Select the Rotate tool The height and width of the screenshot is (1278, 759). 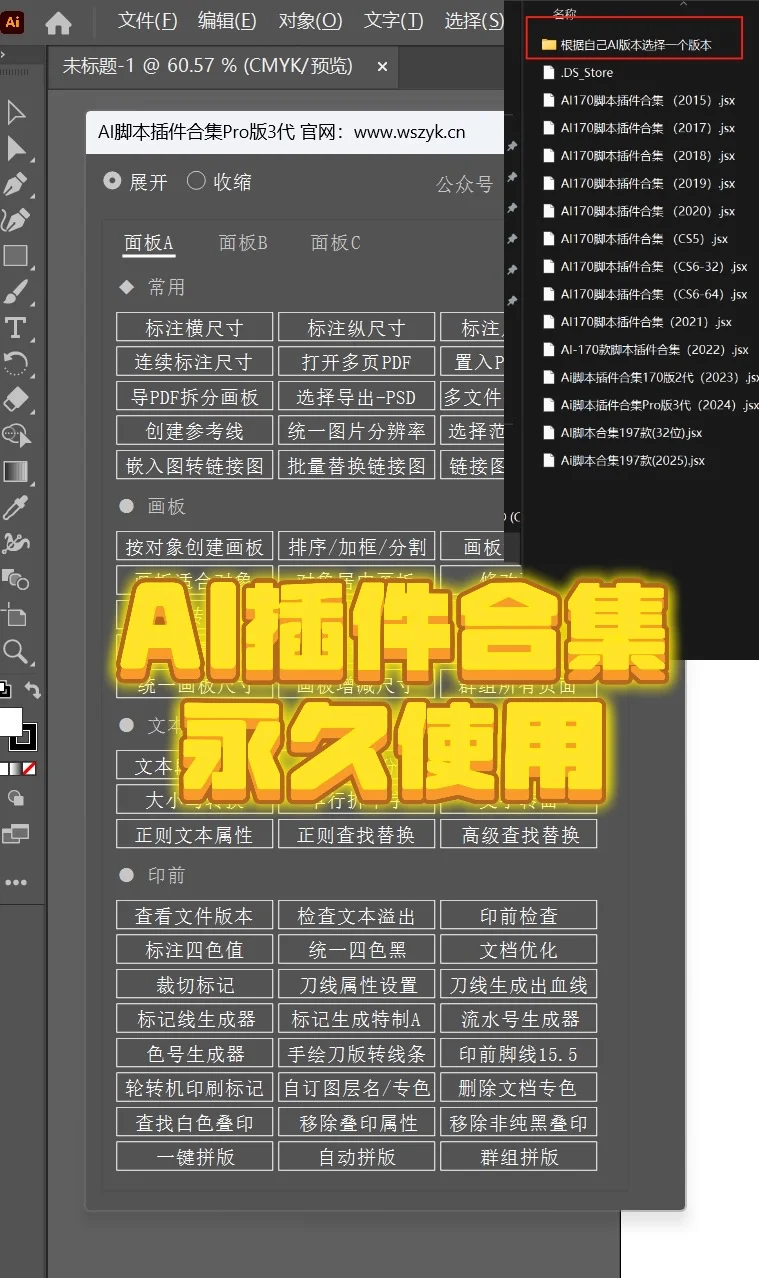[16, 363]
